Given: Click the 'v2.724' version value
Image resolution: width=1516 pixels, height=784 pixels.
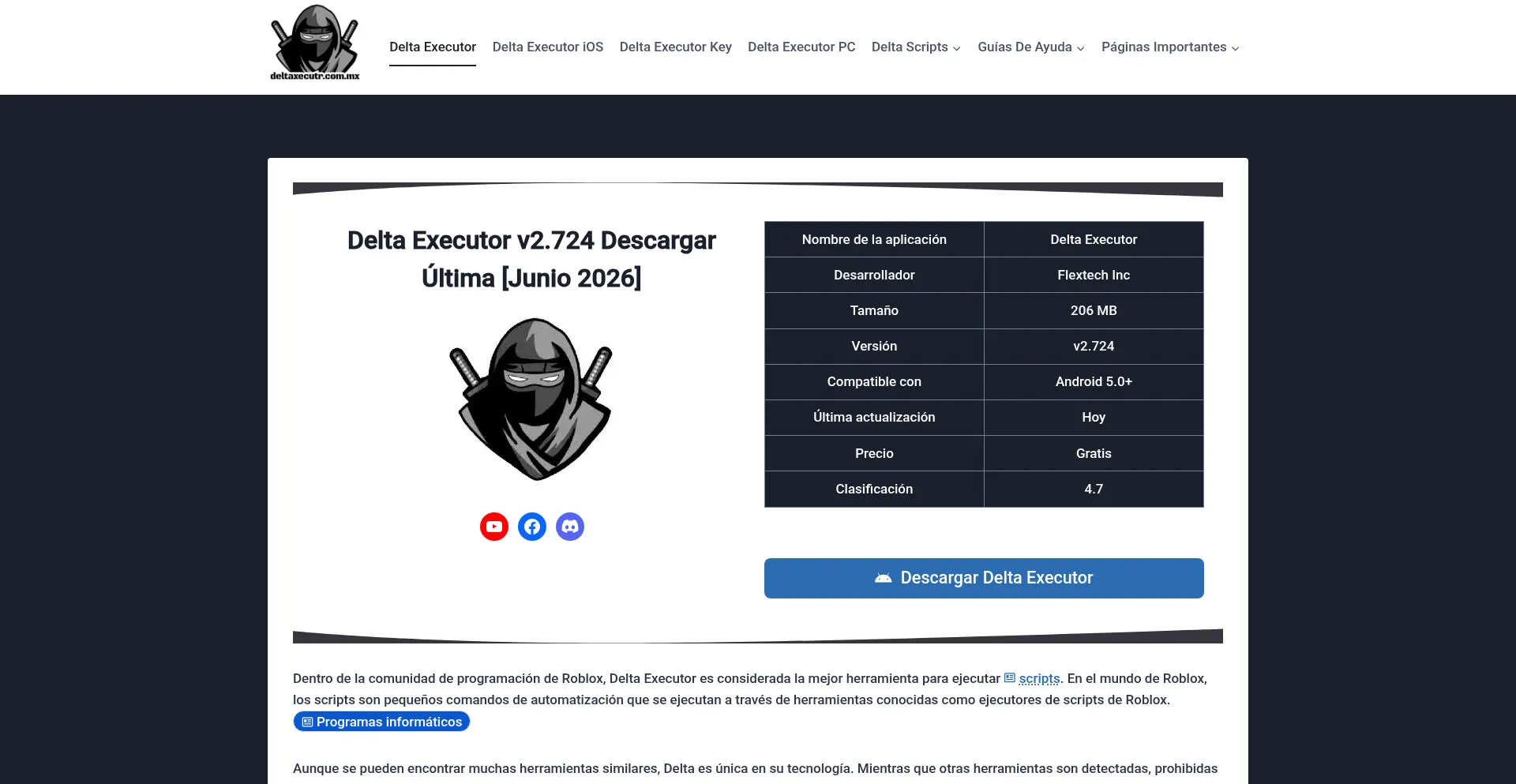Looking at the screenshot, I should [1094, 346].
